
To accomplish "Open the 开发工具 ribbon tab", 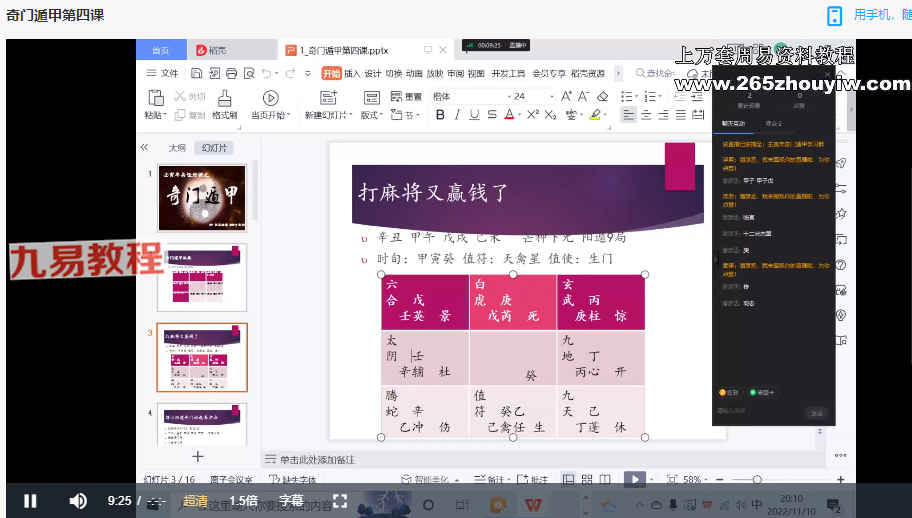I will [508, 73].
